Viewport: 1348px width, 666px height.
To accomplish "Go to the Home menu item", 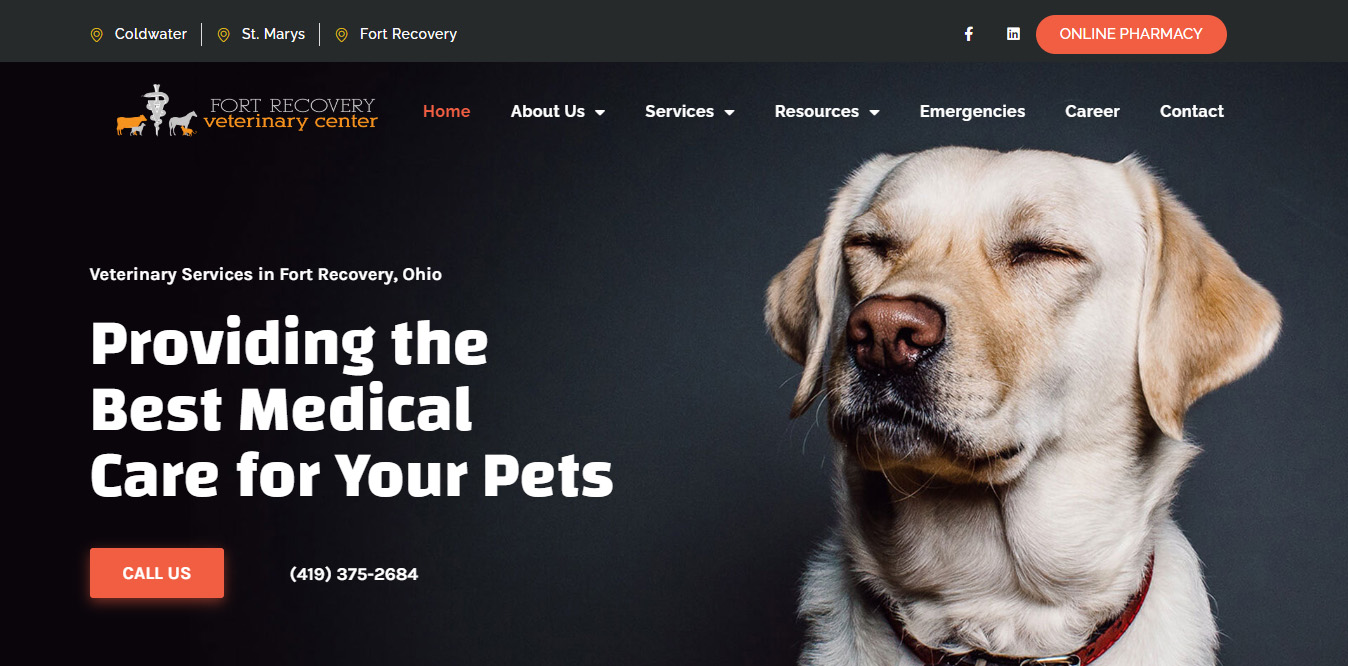I will click(446, 111).
